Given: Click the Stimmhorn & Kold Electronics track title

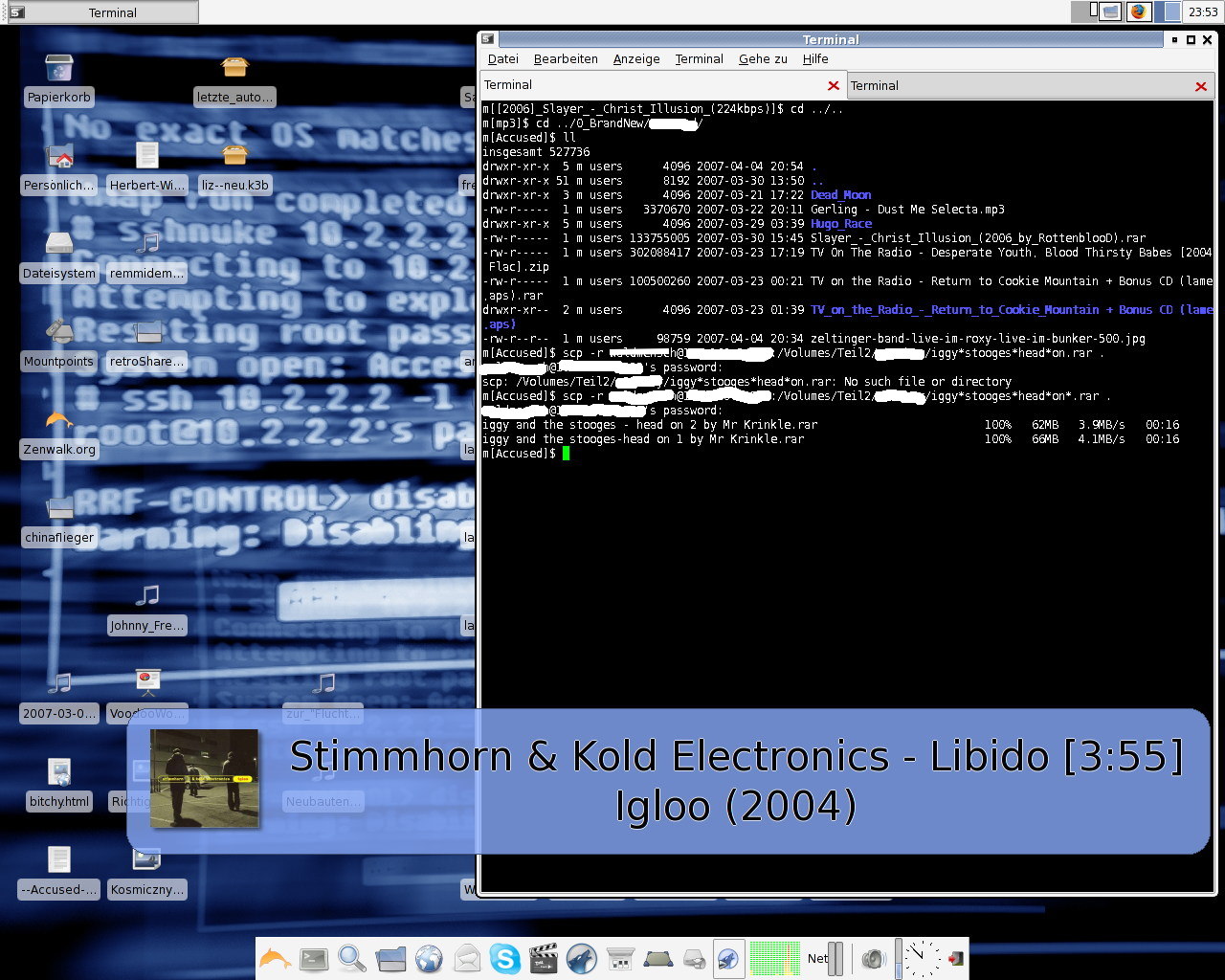Looking at the screenshot, I should pos(737,756).
